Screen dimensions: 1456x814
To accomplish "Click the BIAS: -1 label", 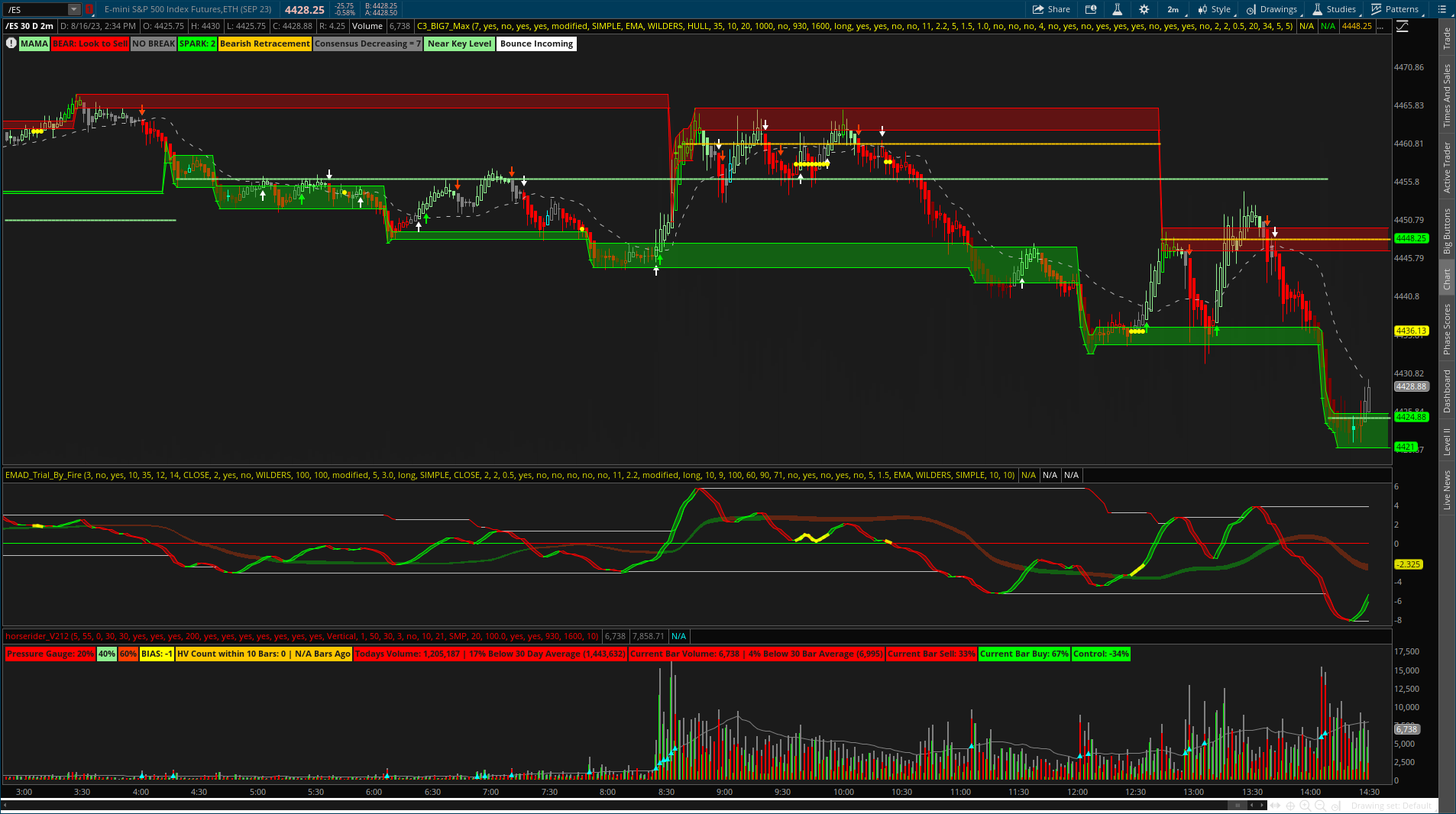I will point(157,654).
